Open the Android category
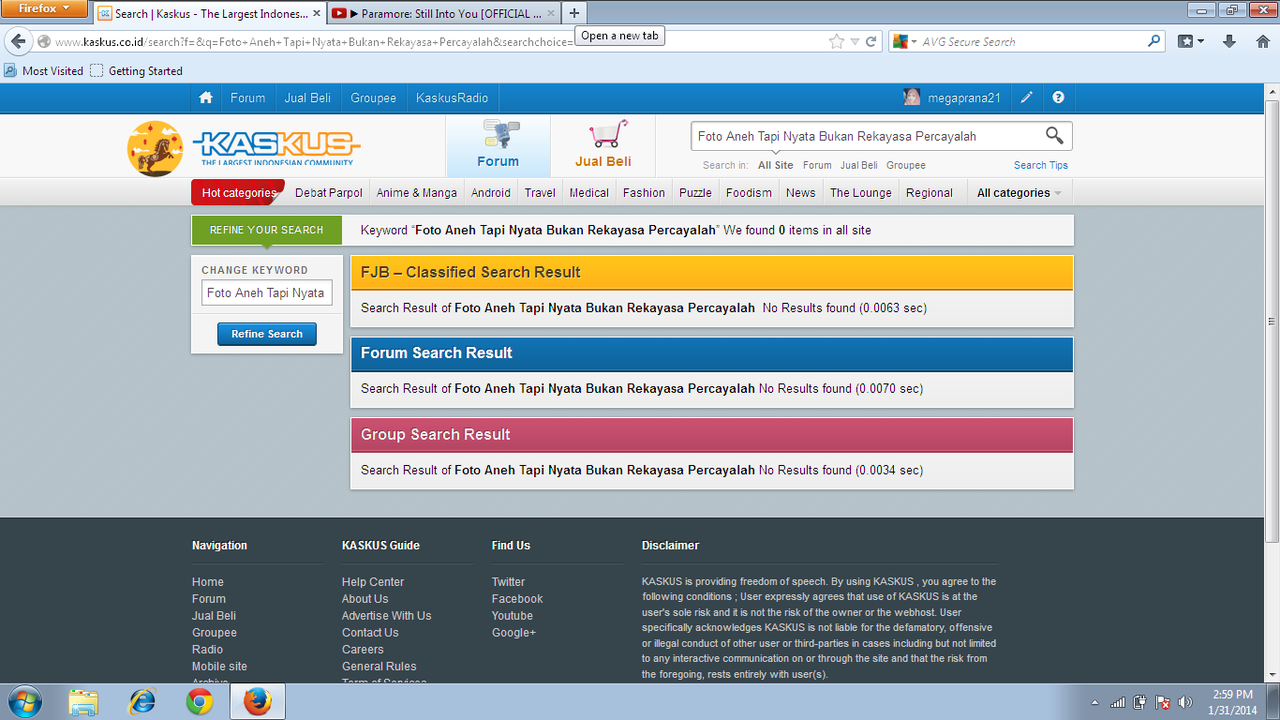This screenshot has height=720, width=1280. click(491, 193)
